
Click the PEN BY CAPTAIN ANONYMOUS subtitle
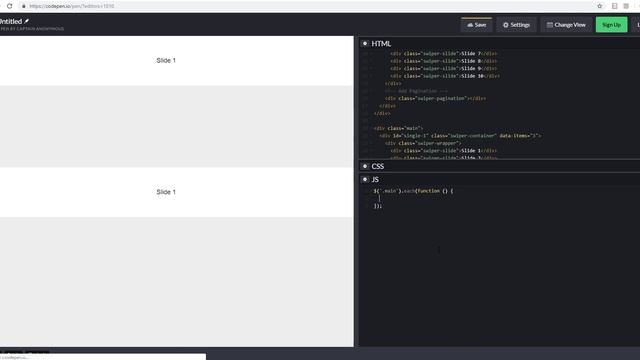pyautogui.click(x=32, y=29)
